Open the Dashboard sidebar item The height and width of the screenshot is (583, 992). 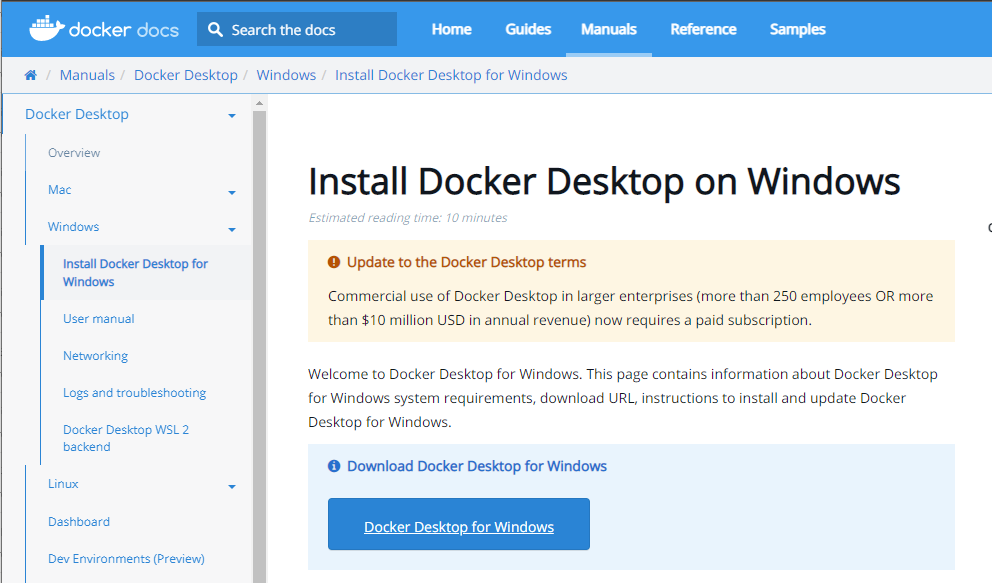click(x=79, y=522)
